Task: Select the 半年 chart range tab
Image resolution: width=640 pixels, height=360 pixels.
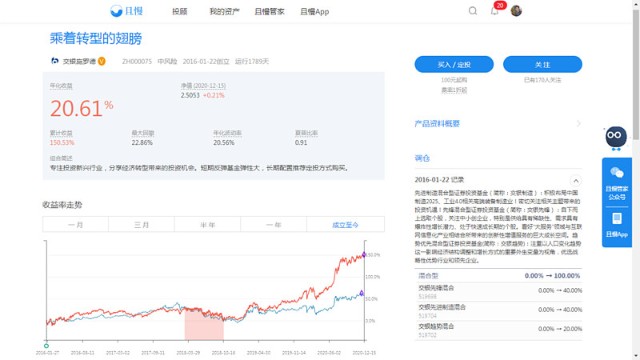Action: pos(207,225)
